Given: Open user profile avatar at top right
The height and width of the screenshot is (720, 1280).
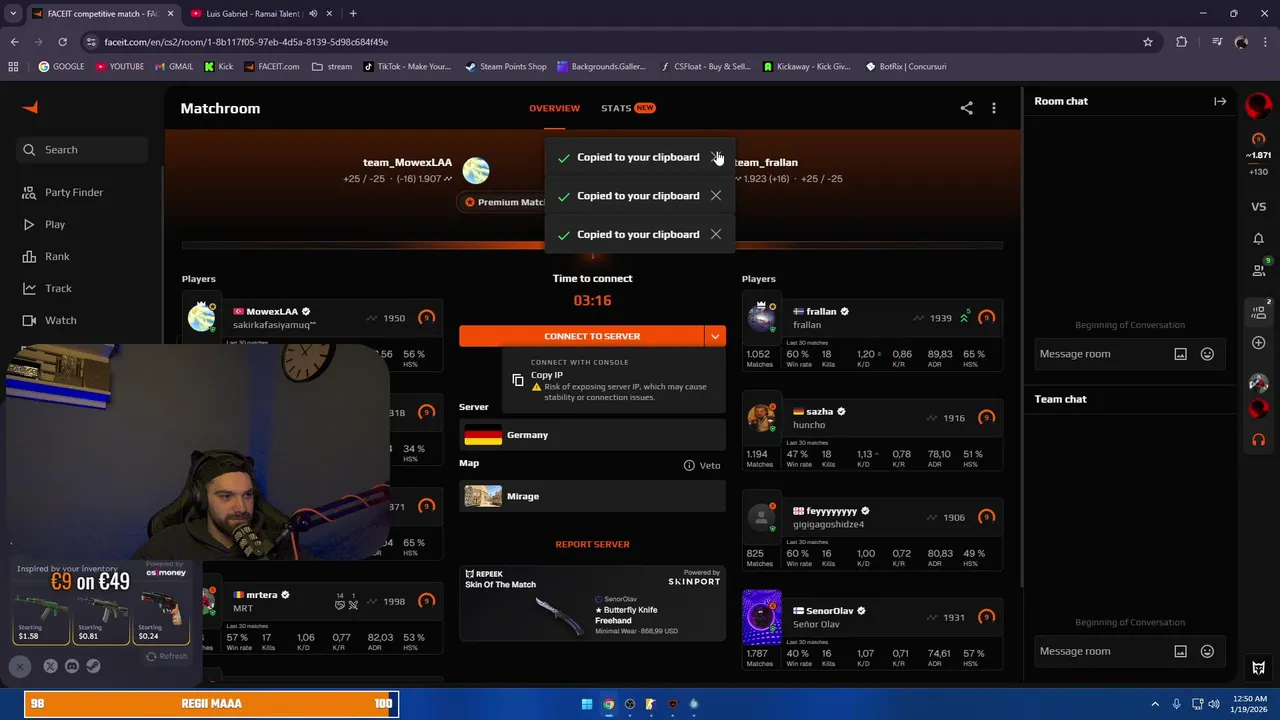Looking at the screenshot, I should point(1258,104).
